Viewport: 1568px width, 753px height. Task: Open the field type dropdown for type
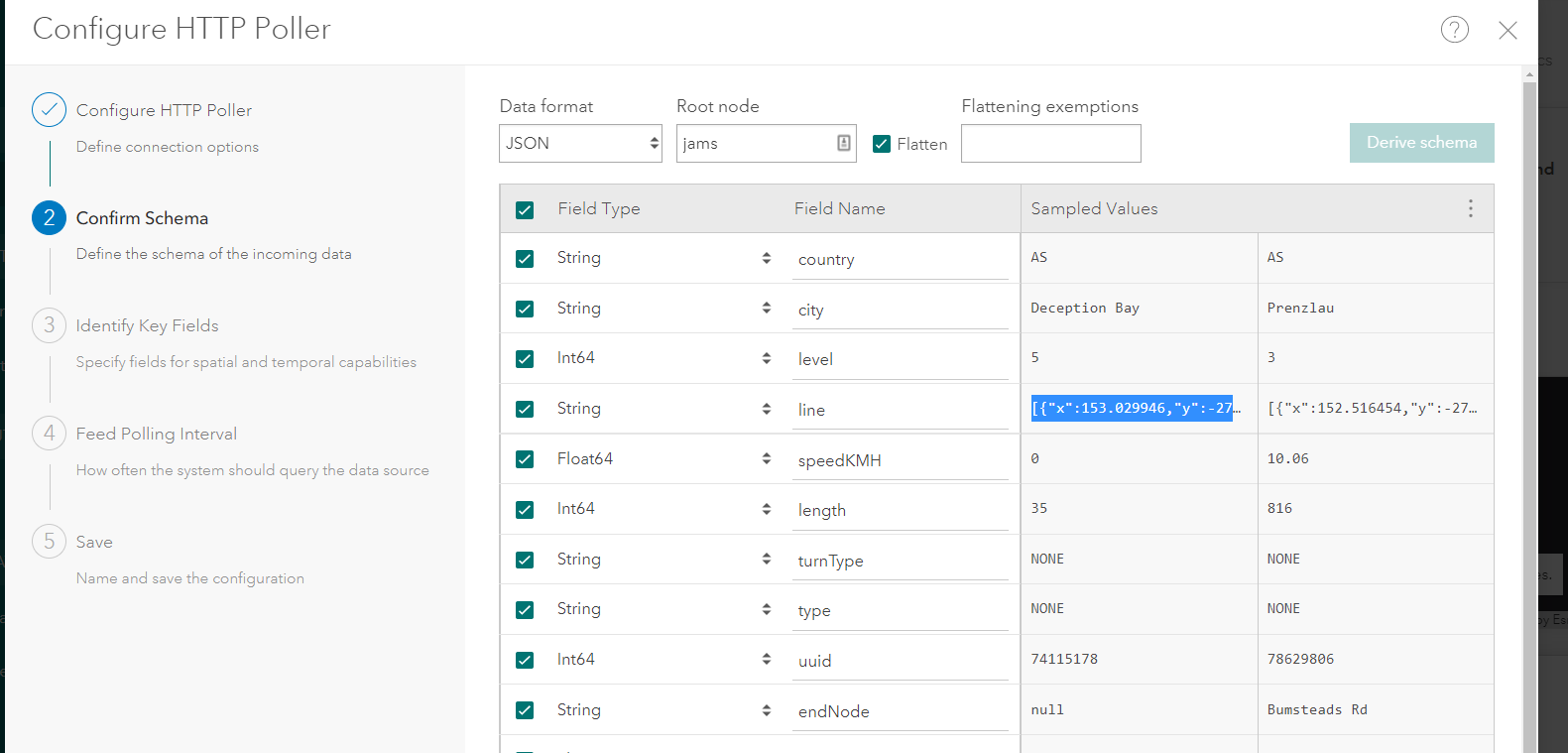663,609
